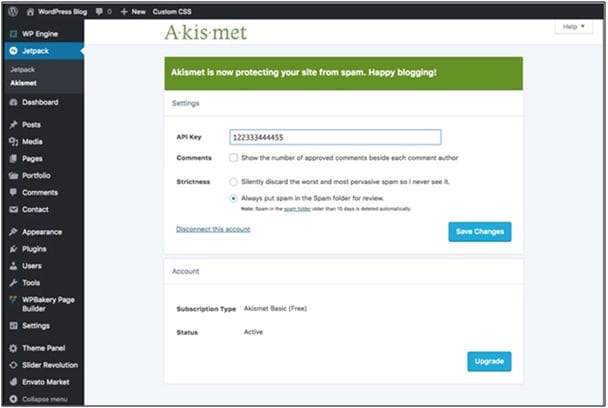Click the plus icon next to New

coord(124,12)
